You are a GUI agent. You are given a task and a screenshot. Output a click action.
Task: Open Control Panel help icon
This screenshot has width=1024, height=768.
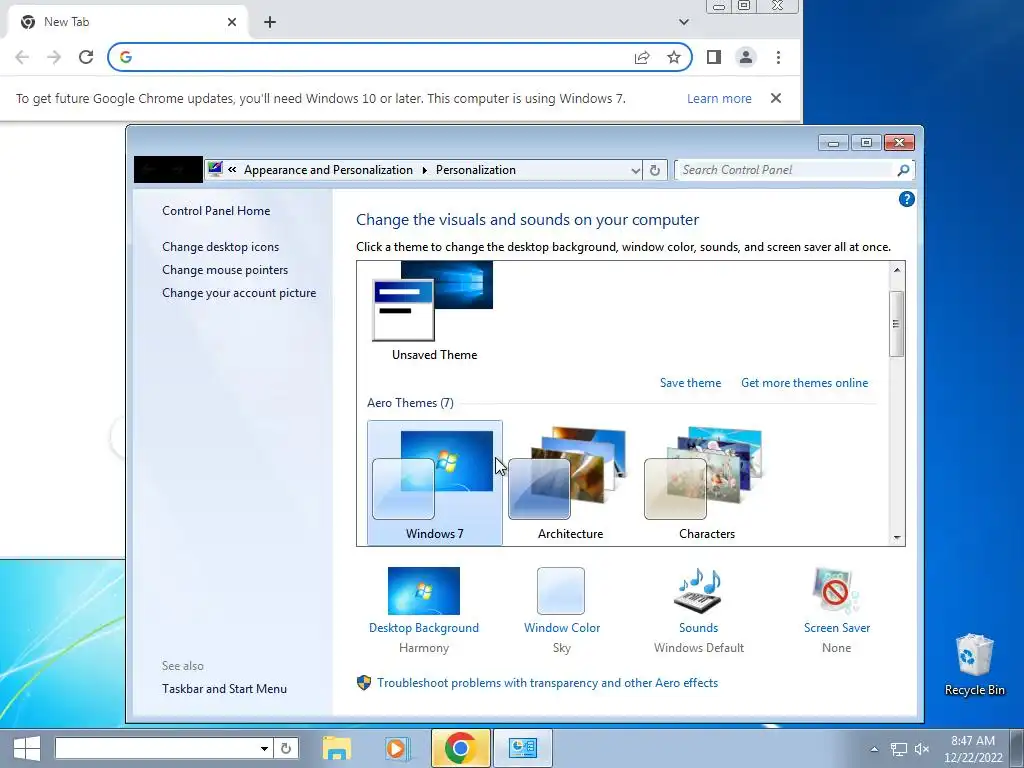(x=906, y=199)
